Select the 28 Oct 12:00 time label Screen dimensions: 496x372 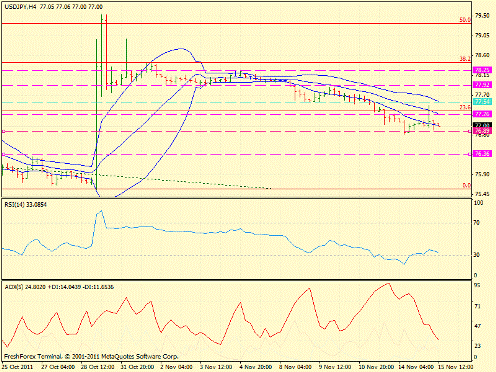pyautogui.click(x=98, y=367)
